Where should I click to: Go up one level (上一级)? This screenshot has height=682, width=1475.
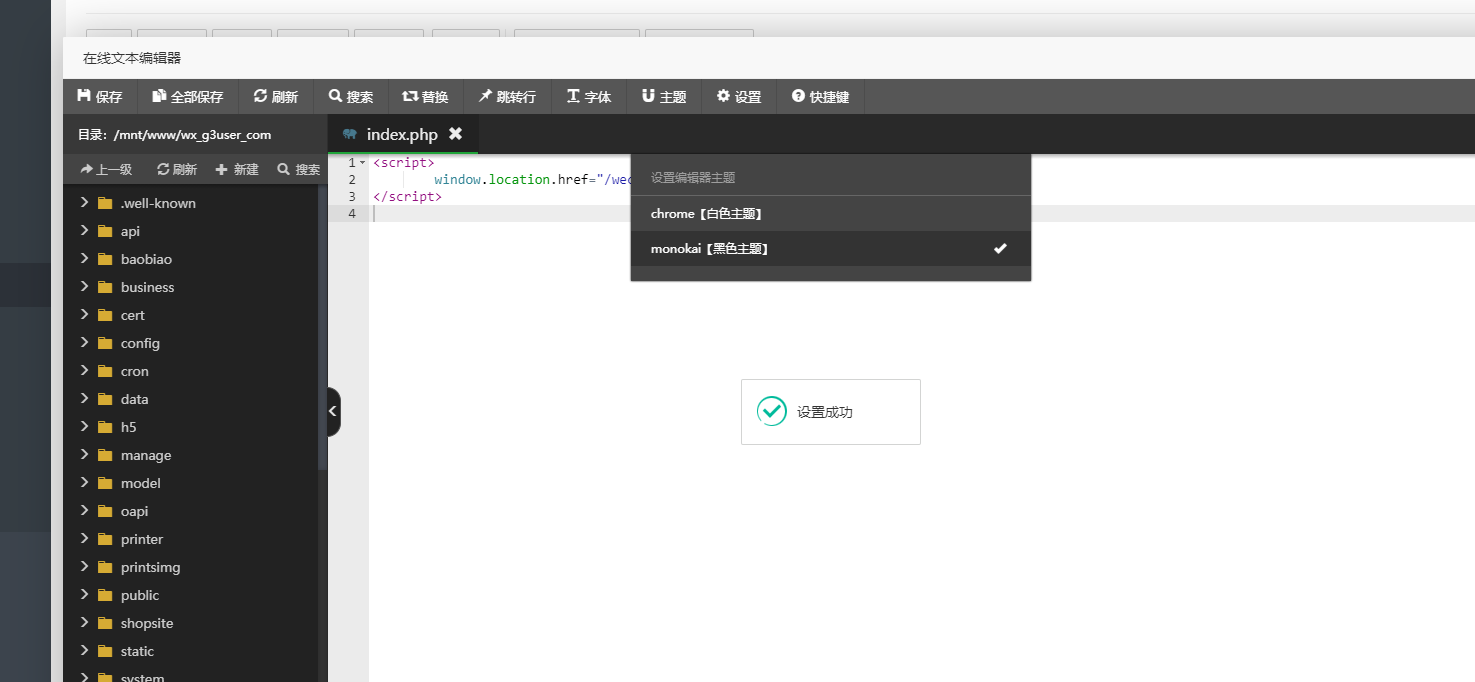[106, 170]
